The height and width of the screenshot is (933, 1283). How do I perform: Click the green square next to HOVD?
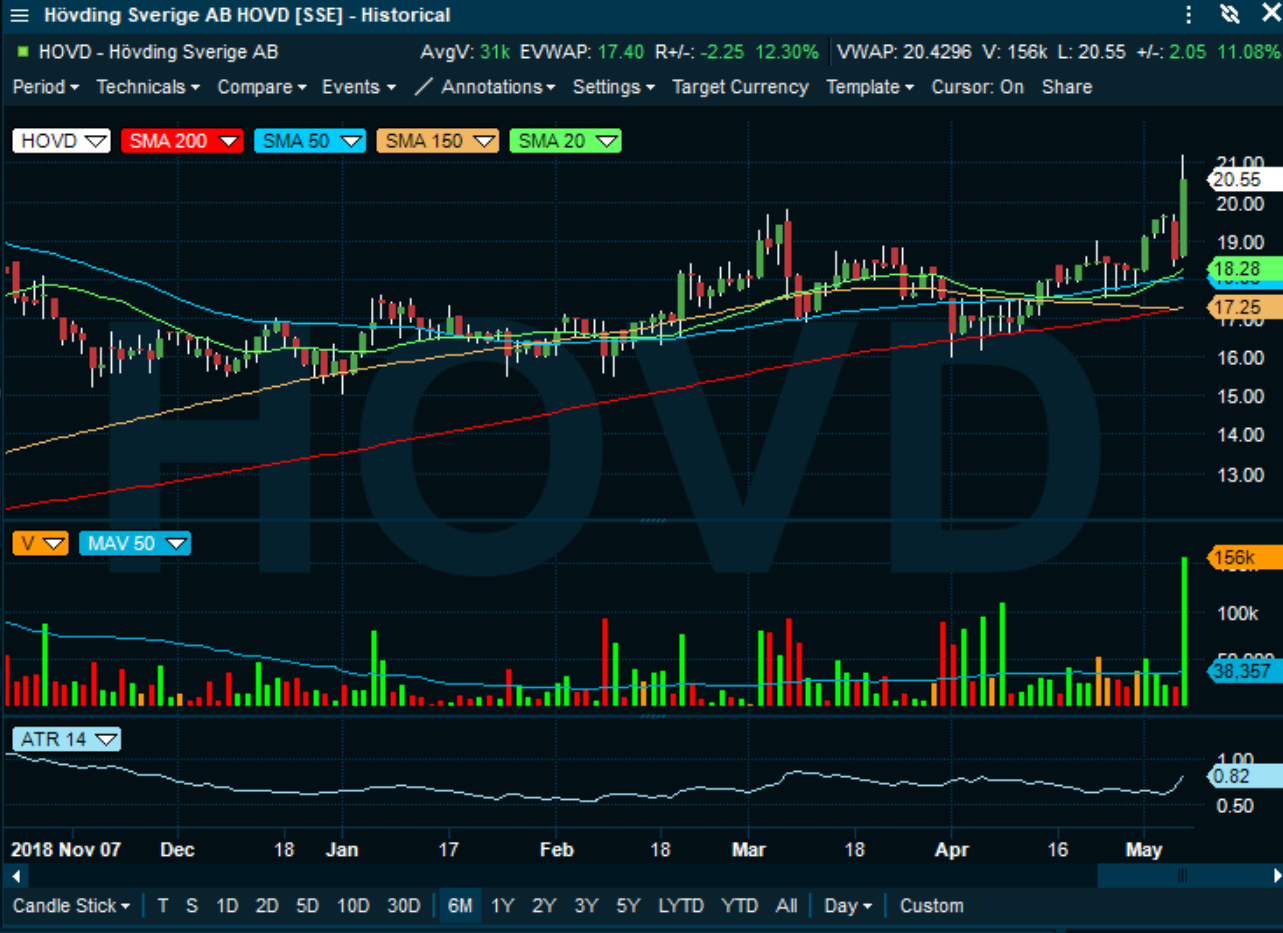pyautogui.click(x=23, y=52)
